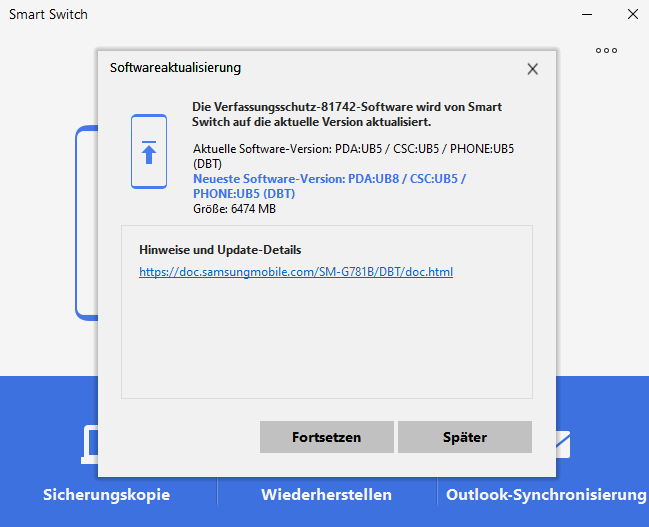This screenshot has width=649, height=527.
Task: Click the 'Softwareaktualisierung' dialog title
Action: point(175,67)
